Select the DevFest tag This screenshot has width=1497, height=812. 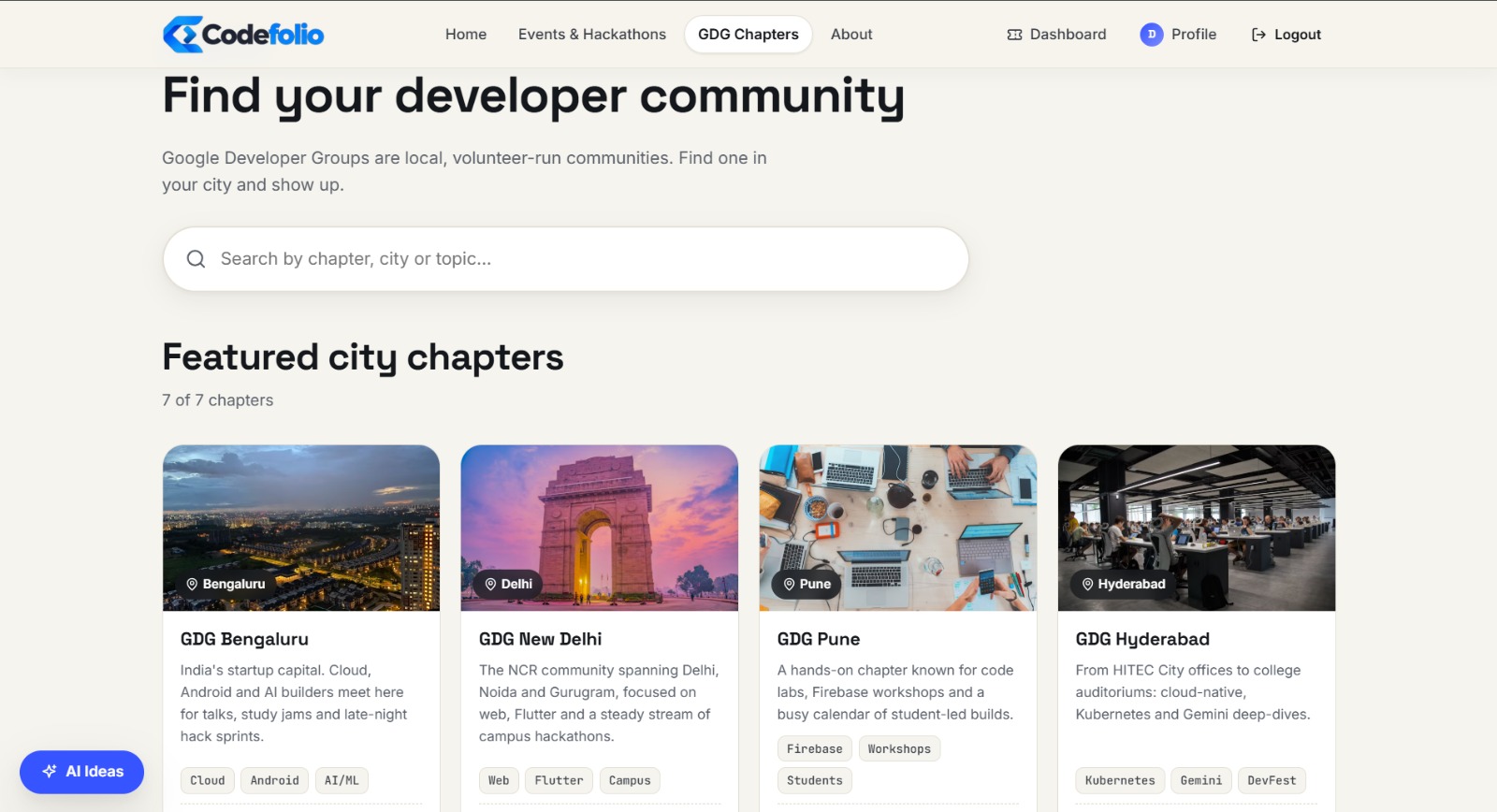[1272, 780]
